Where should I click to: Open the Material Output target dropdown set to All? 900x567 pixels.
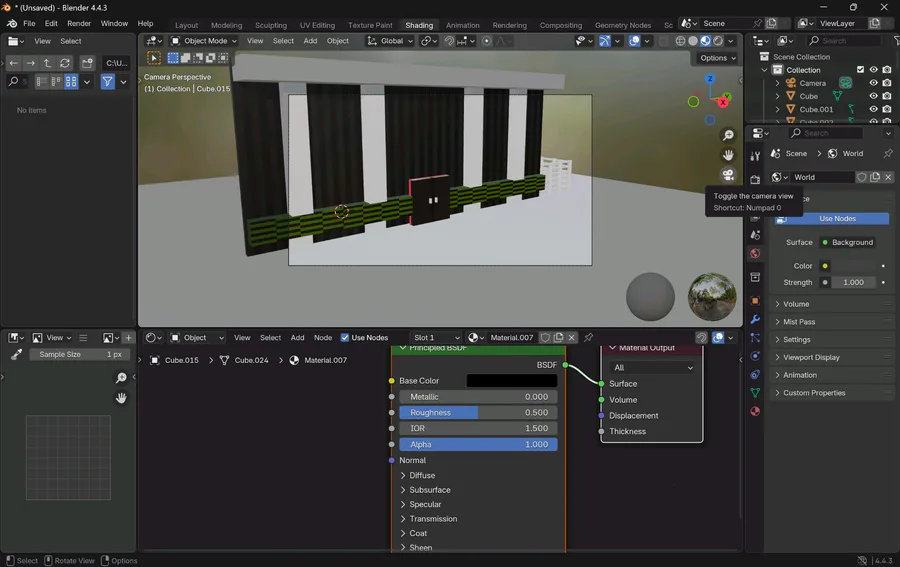pos(653,367)
